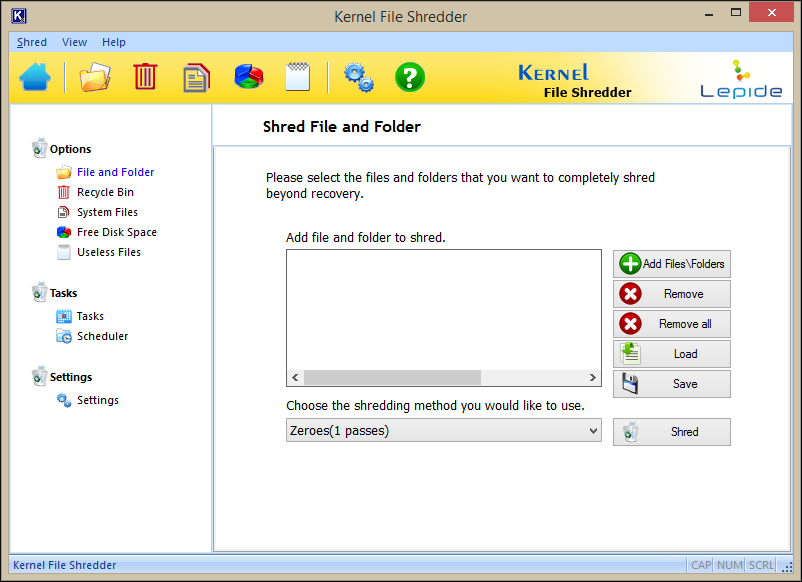Select Free Disk Space in sidebar
The width and height of the screenshot is (802, 582).
(117, 232)
